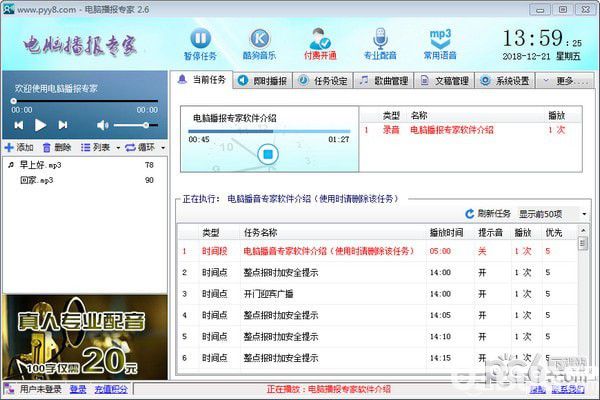Viewport: 600px width, 400px height.
Task: Select the task scheduled at 14:05
Action: (x=377, y=315)
